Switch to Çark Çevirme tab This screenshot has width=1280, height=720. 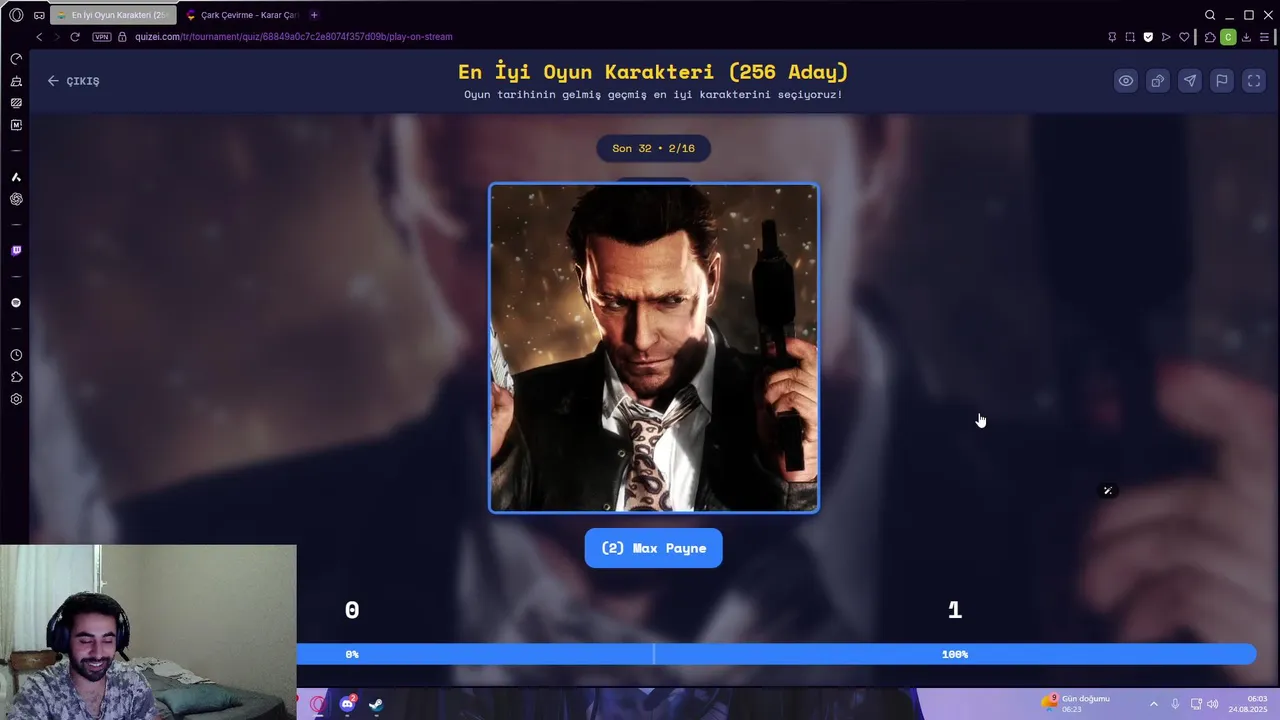pyautogui.click(x=244, y=15)
